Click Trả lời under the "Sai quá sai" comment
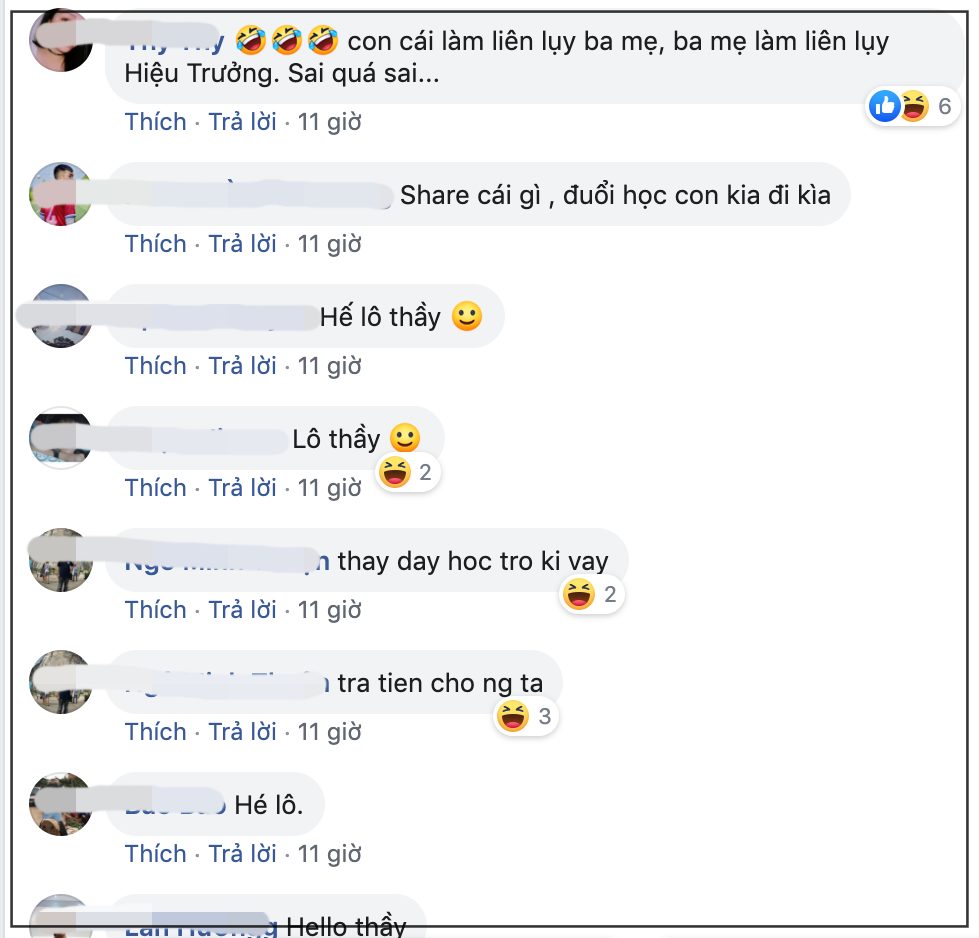The image size is (979, 938). pyautogui.click(x=242, y=122)
